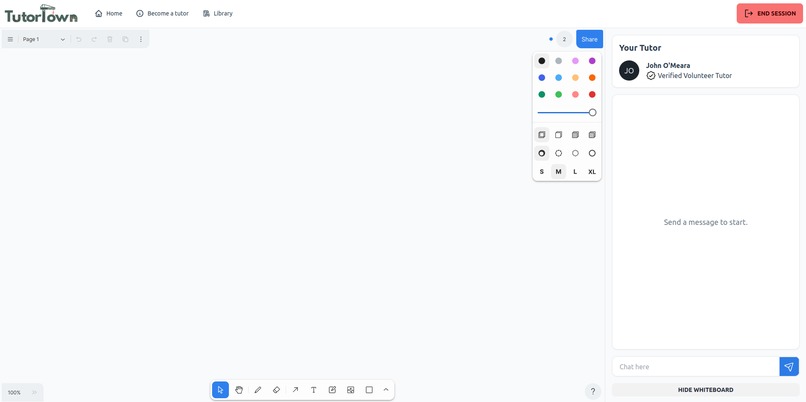Pick the light violet color swatch
The image size is (806, 402).
click(x=575, y=61)
